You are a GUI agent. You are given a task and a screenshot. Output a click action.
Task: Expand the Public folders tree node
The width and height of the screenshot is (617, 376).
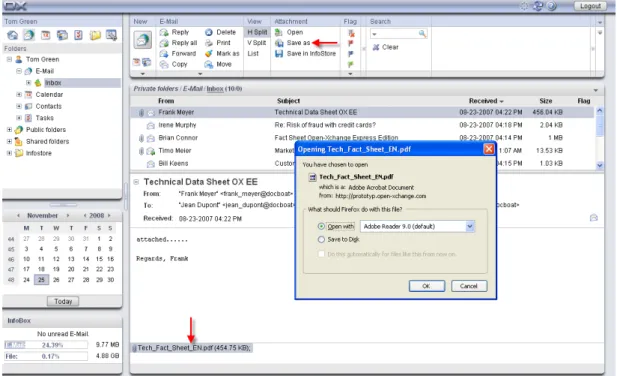coord(9,130)
